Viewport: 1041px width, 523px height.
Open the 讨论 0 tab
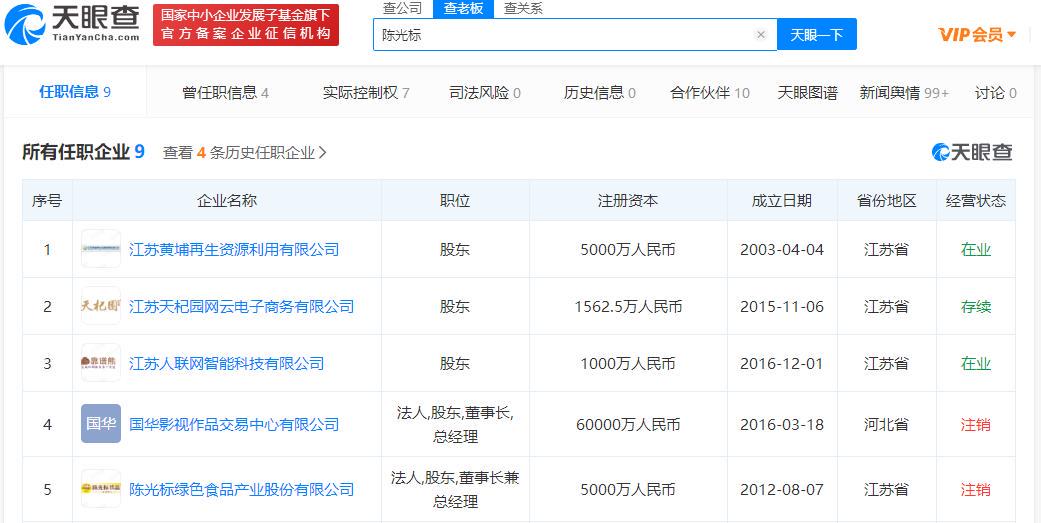(x=995, y=93)
